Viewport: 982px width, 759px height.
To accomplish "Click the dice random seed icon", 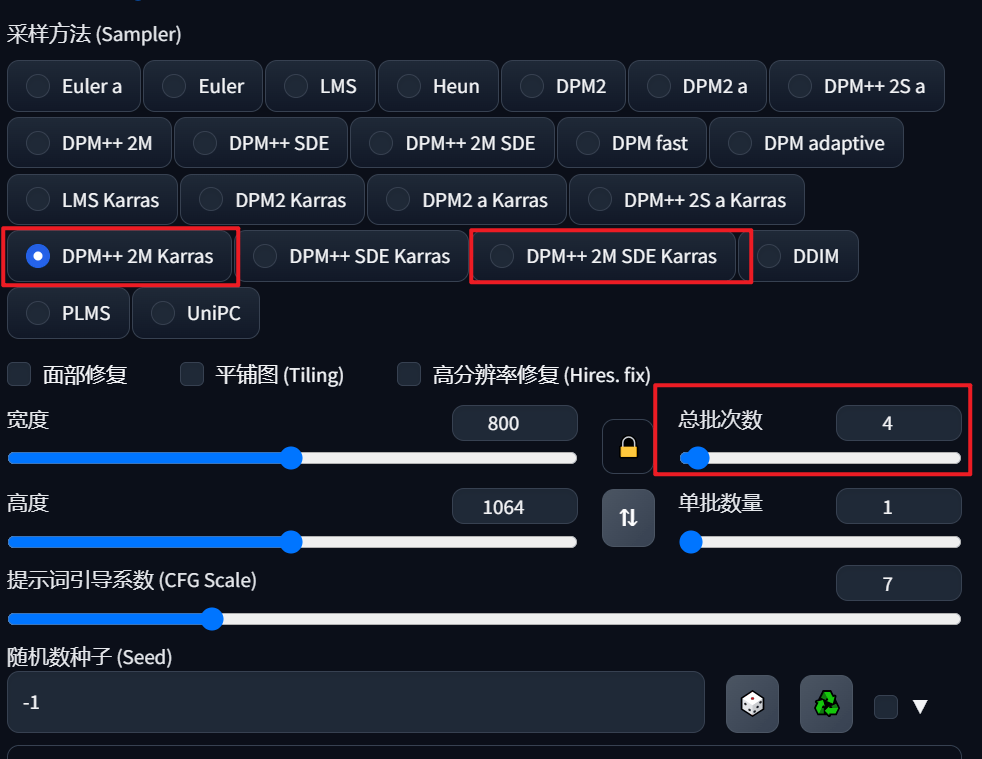I will pos(752,703).
